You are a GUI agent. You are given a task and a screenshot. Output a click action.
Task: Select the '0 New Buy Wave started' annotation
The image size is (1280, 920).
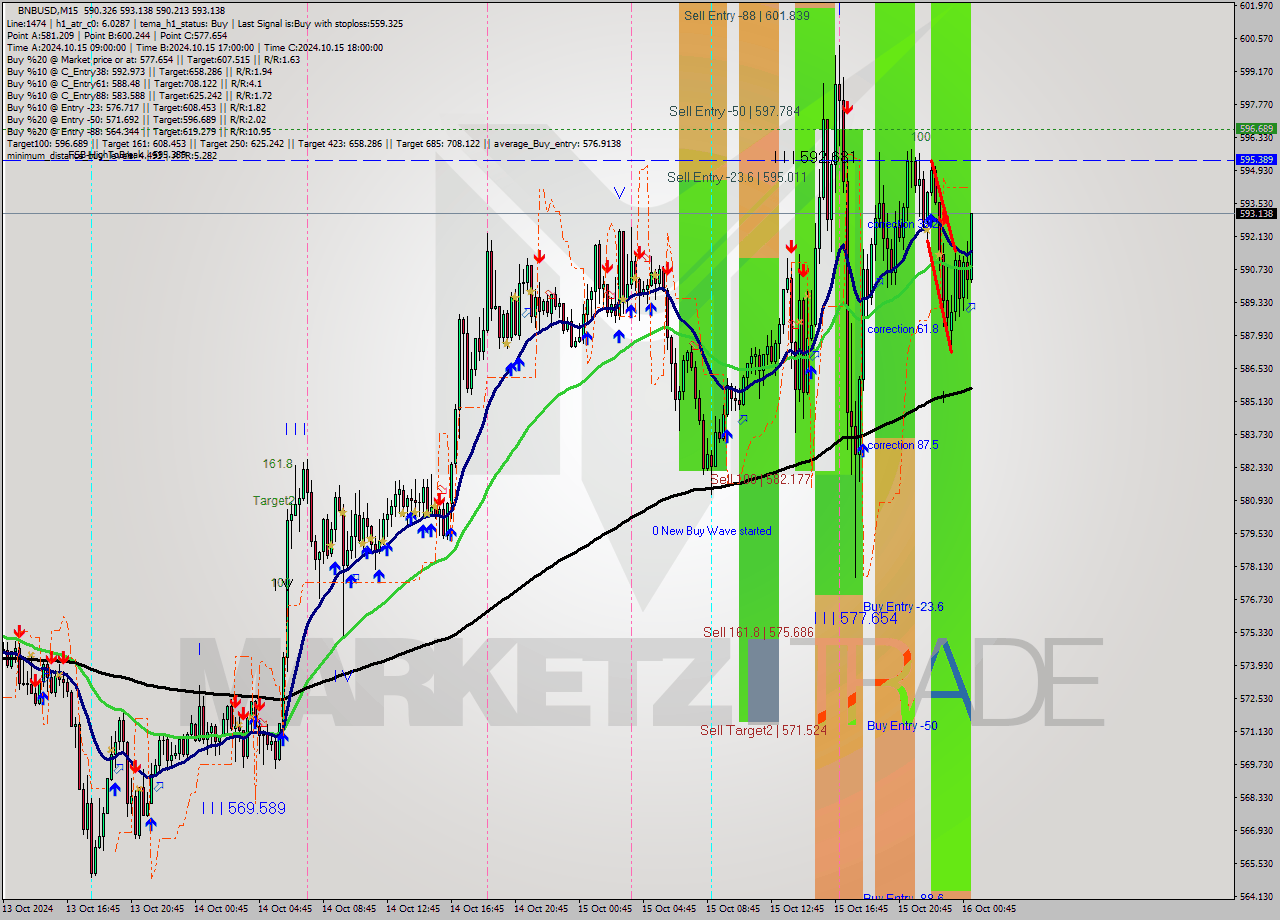point(712,531)
